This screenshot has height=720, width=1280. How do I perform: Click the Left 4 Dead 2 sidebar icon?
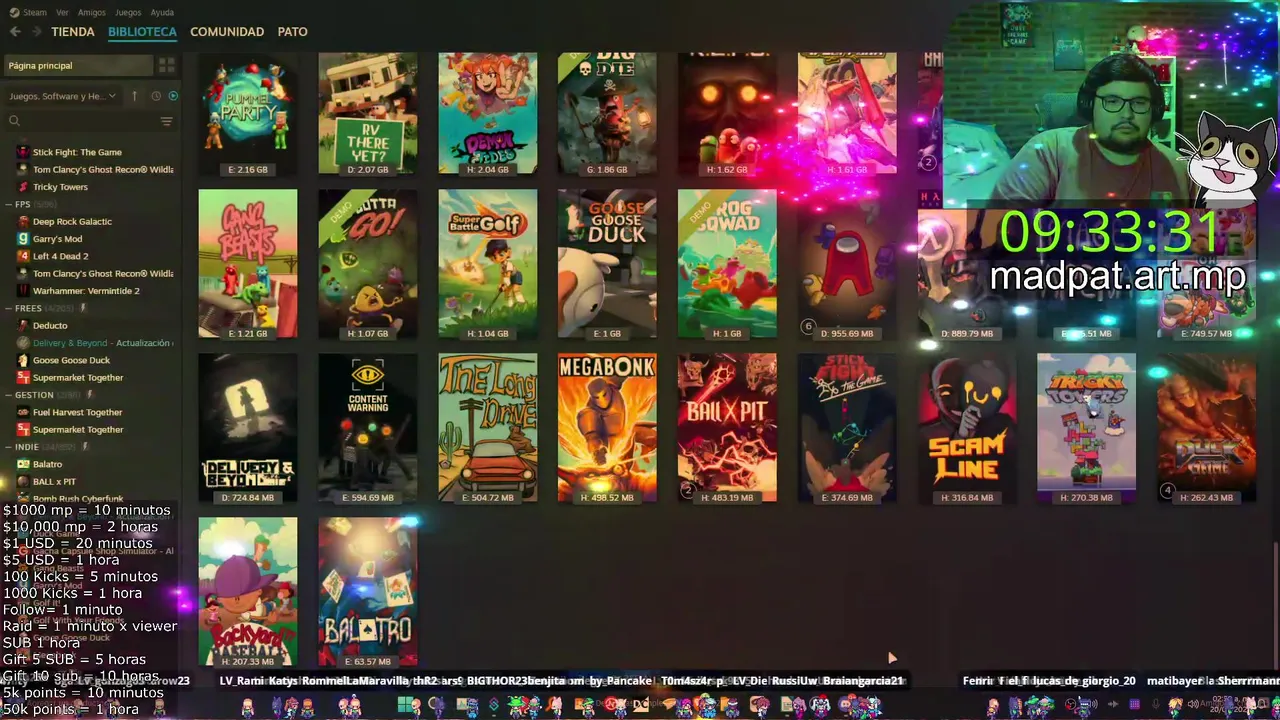tap(23, 256)
